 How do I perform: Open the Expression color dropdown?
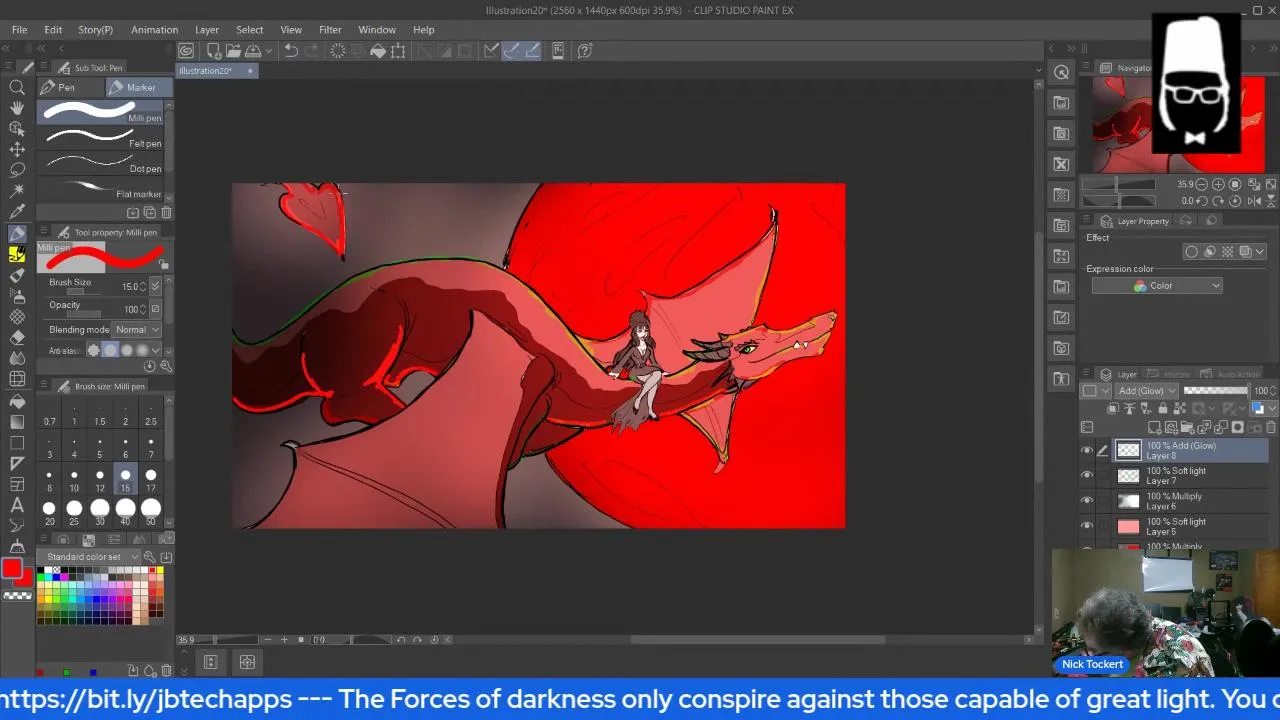click(1157, 286)
